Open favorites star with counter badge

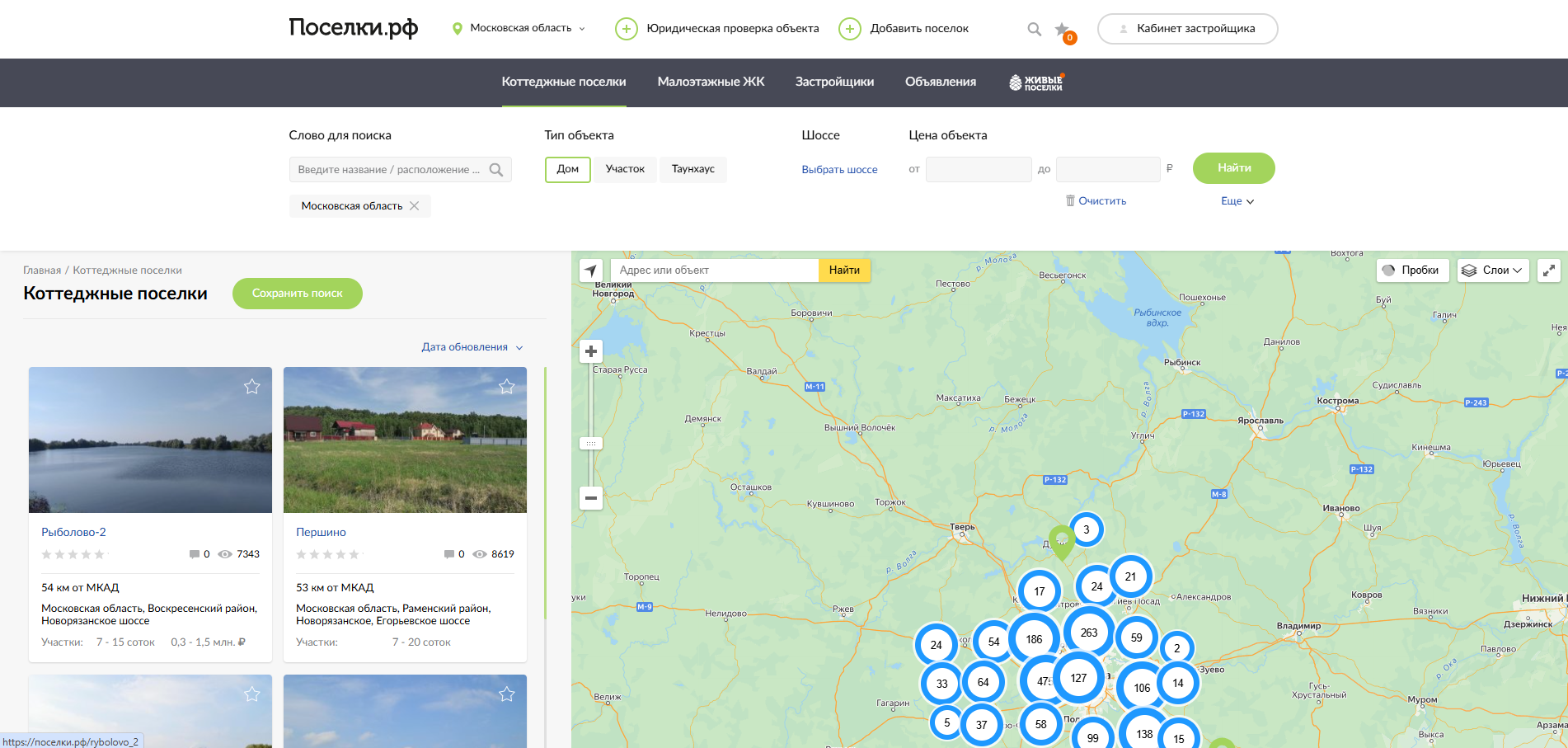point(1065,32)
